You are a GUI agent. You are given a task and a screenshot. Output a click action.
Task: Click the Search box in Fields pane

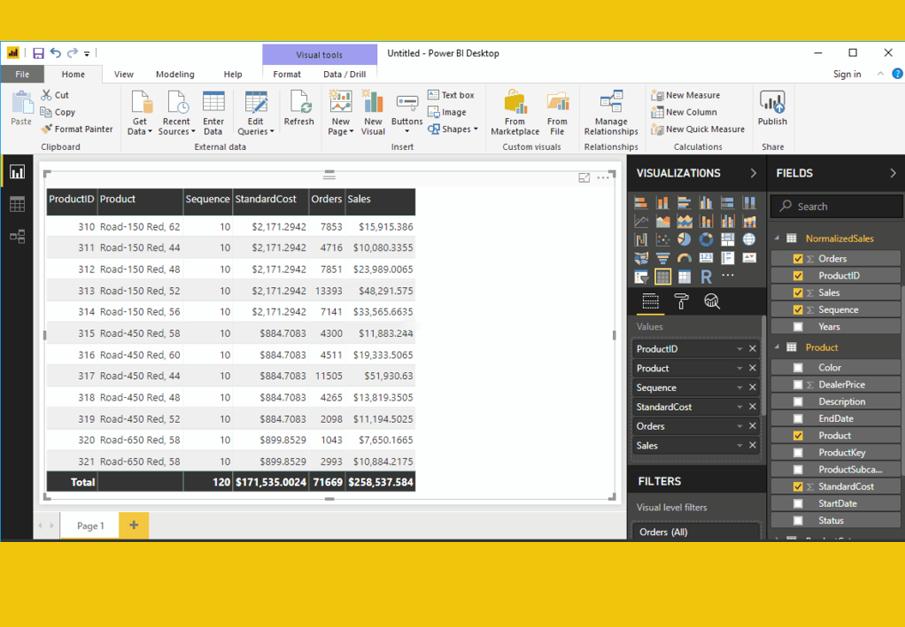coord(836,206)
